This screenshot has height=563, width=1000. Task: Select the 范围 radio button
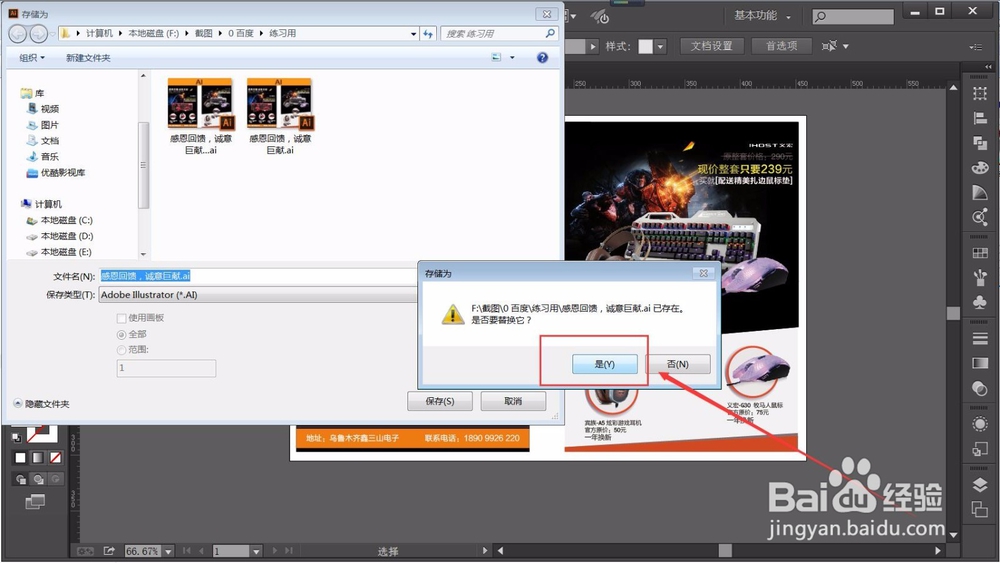pos(121,350)
